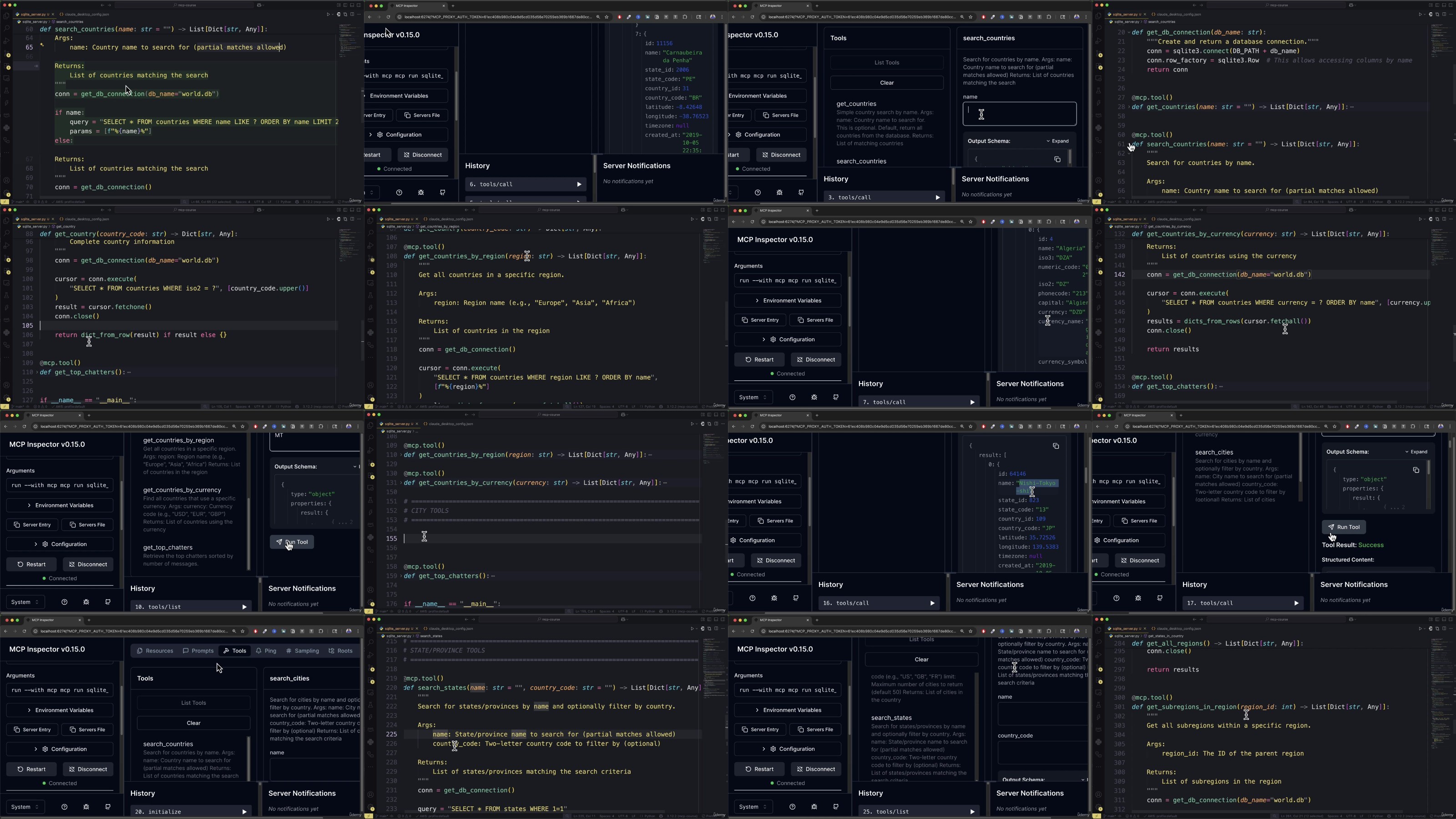Click bug icon in "7. tools/call" window
This screenshot has width=1456, height=819.
coord(814,397)
